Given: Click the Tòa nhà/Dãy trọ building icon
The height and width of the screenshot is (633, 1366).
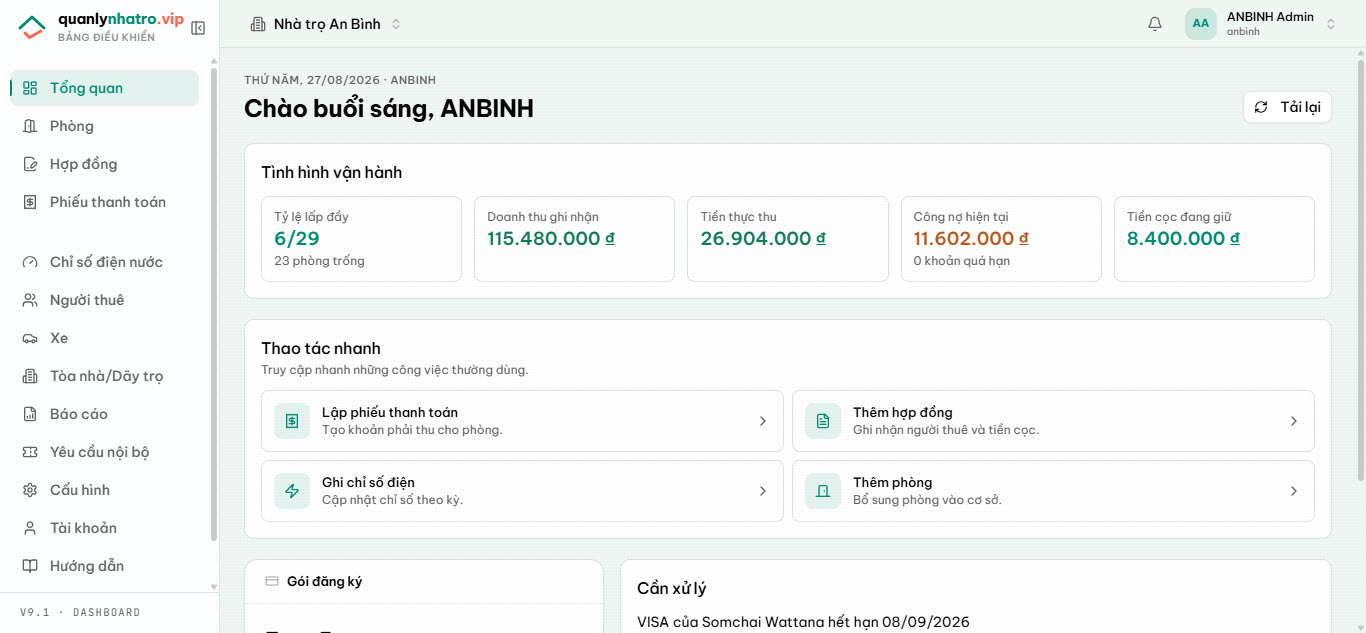Looking at the screenshot, I should 30,376.
